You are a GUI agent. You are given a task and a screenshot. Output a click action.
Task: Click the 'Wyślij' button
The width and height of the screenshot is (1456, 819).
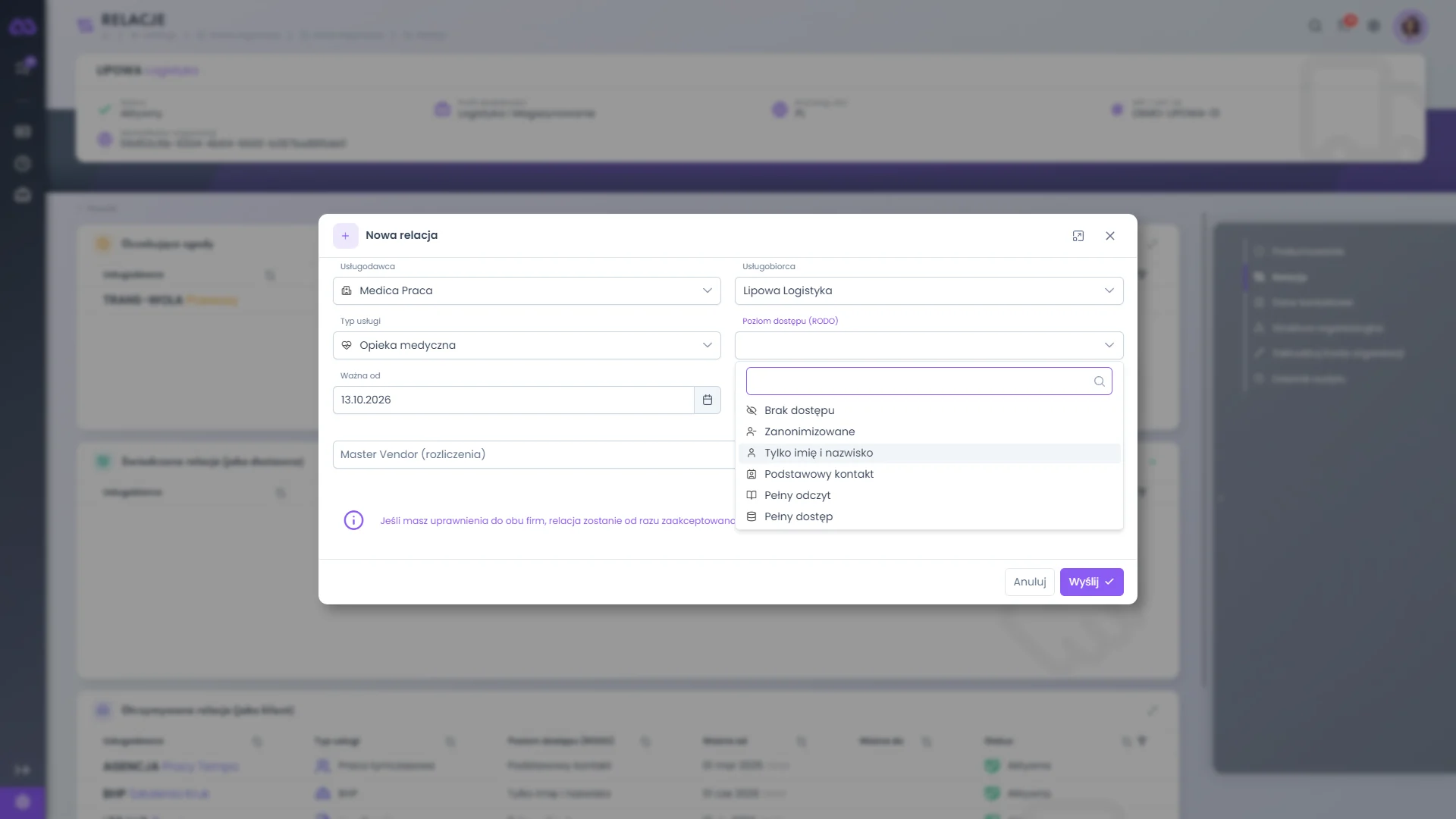tap(1091, 582)
